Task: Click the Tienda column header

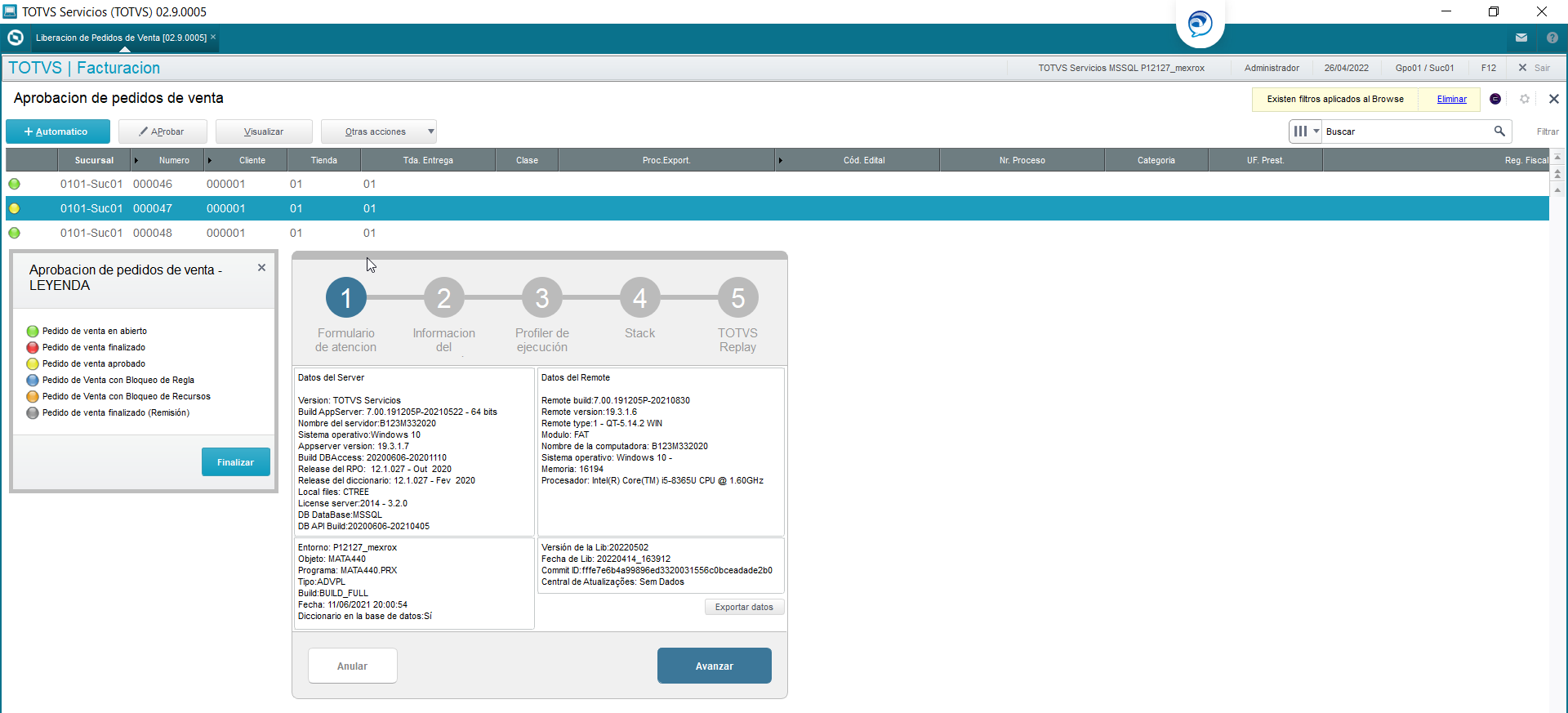Action: [324, 160]
